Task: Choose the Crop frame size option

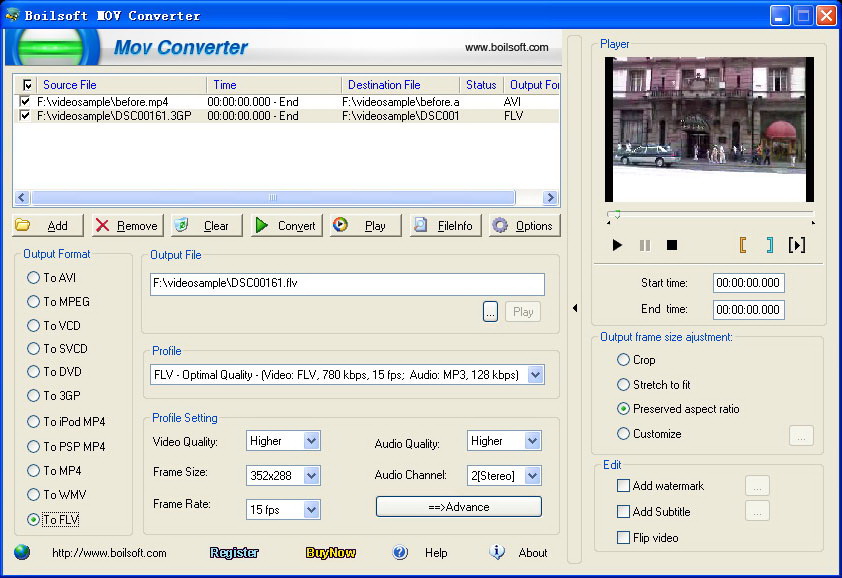Action: tap(624, 360)
